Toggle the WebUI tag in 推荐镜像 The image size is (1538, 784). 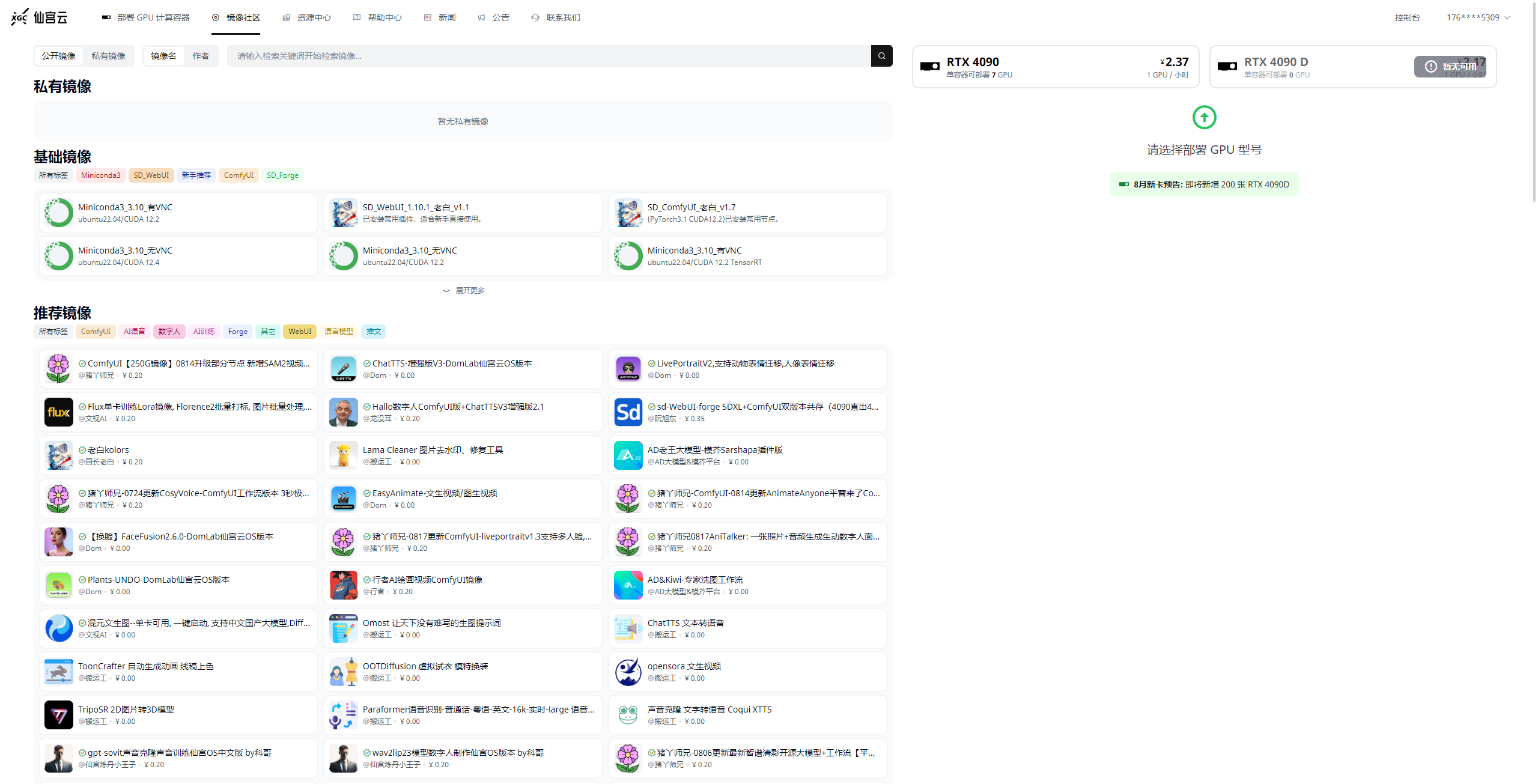pyautogui.click(x=300, y=332)
